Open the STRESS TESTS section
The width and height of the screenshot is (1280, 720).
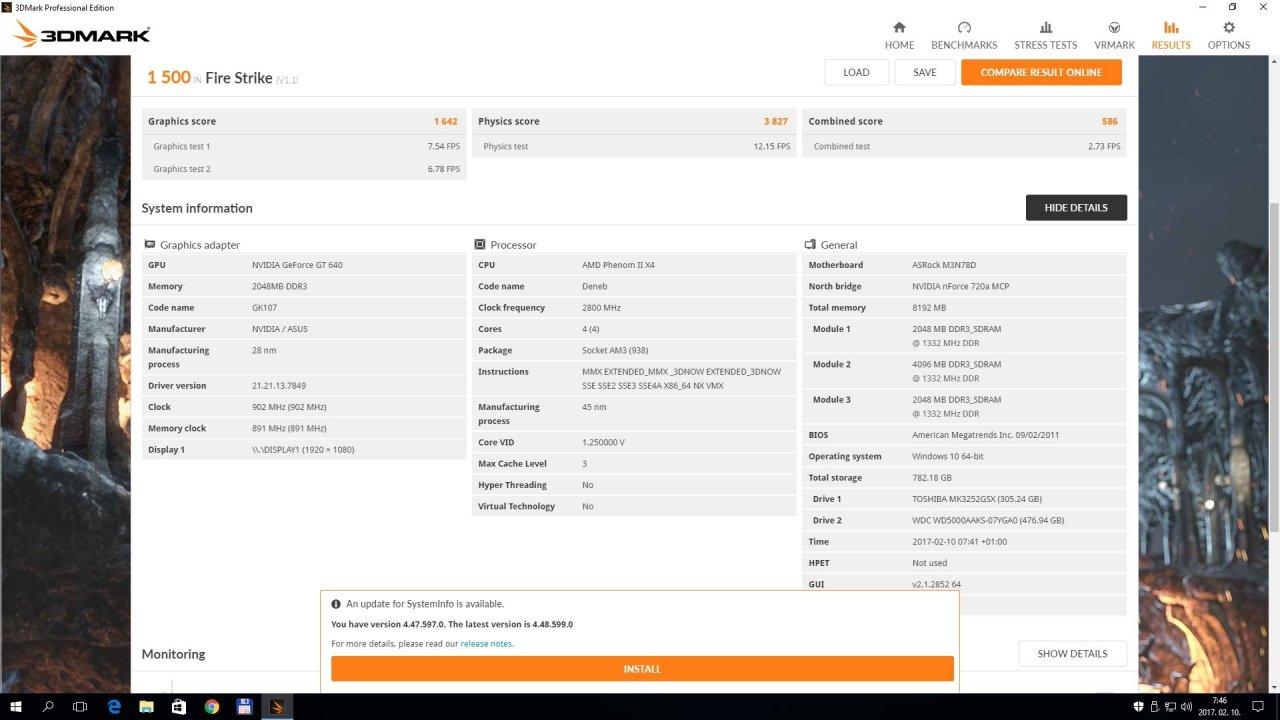point(1046,35)
